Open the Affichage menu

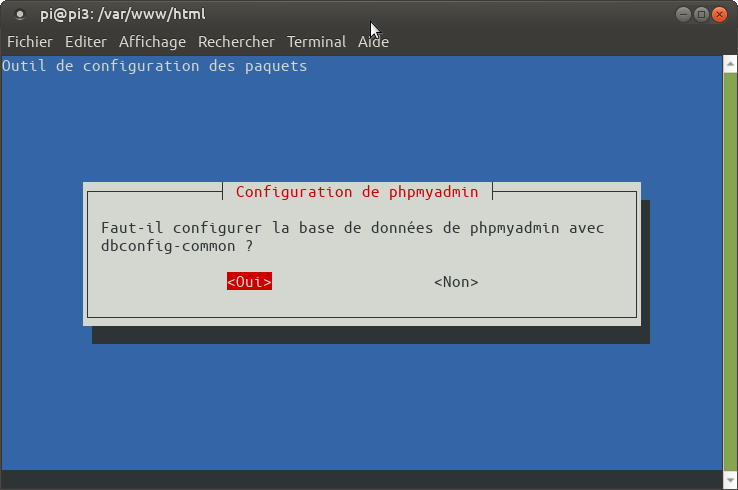tap(152, 42)
